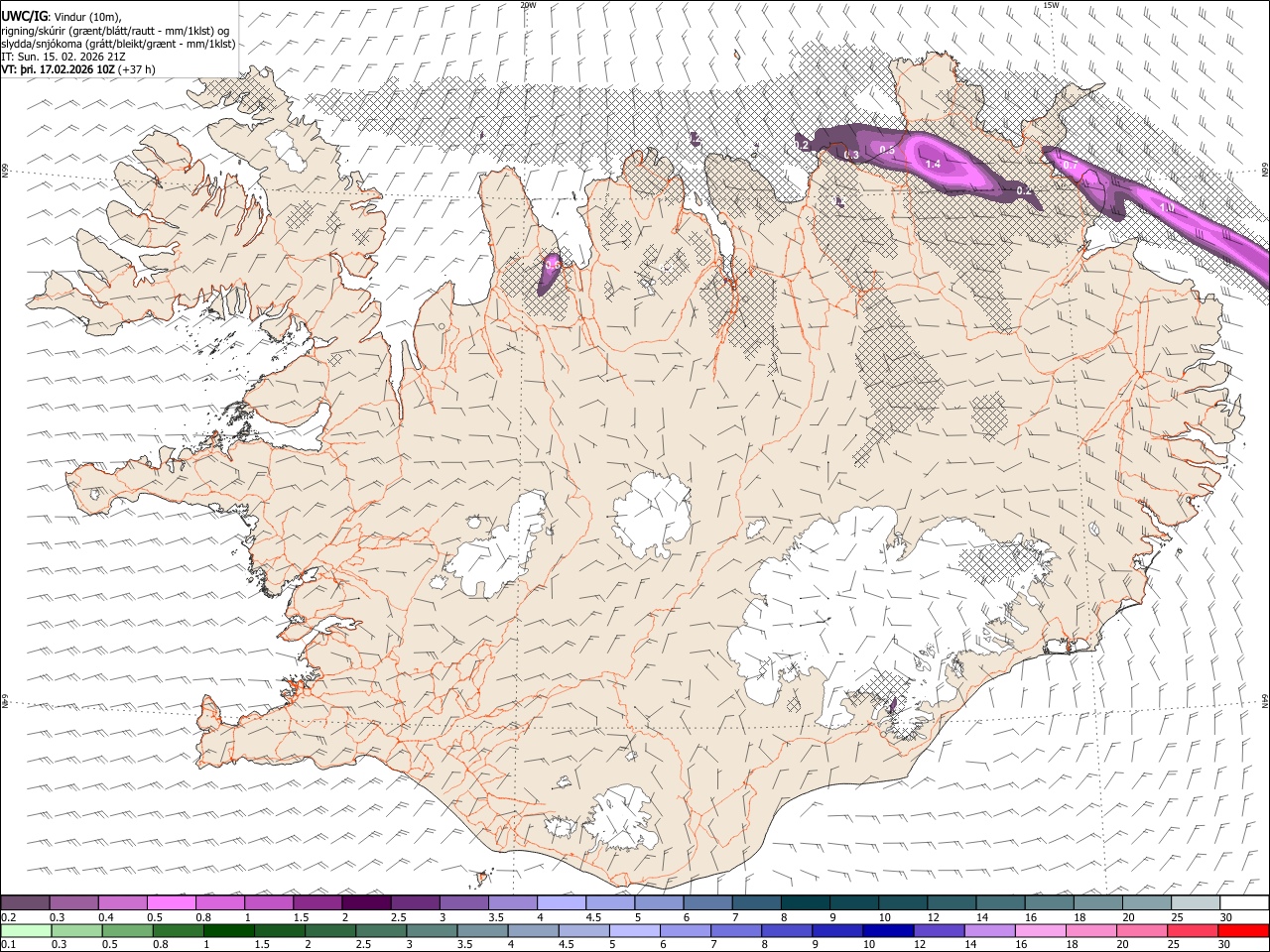Image resolution: width=1270 pixels, height=952 pixels.
Task: Click the '1.0' label on the offshore band
Action: (1167, 207)
